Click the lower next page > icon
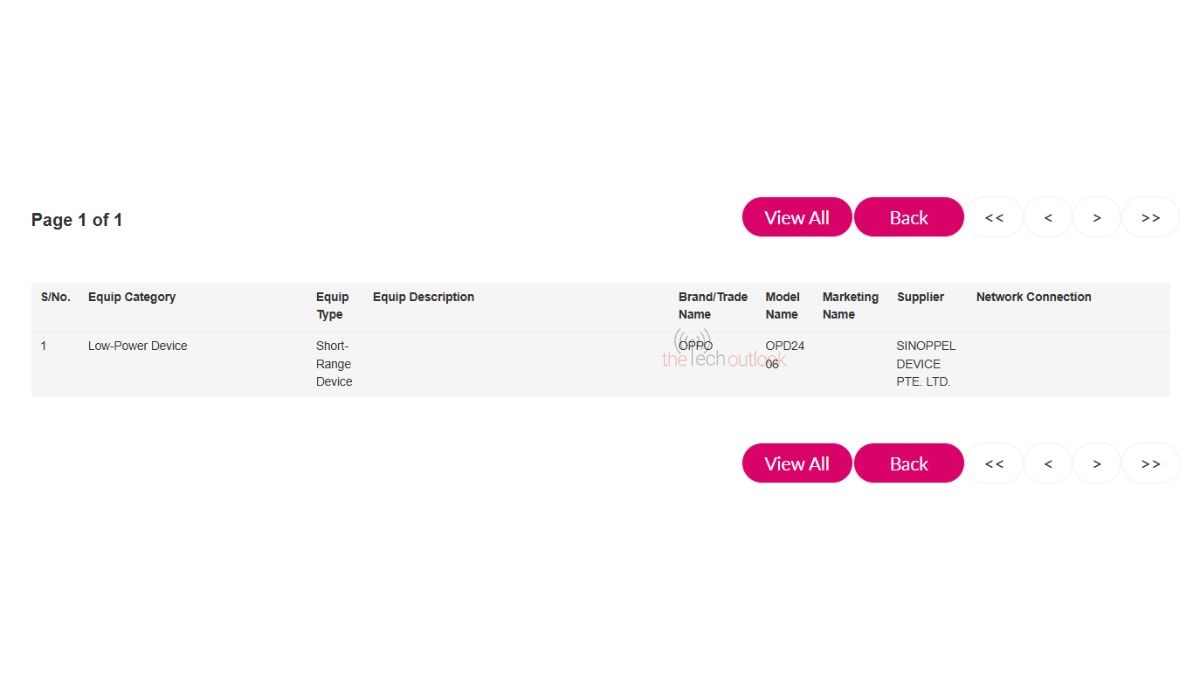The width and height of the screenshot is (1200, 675). (1097, 463)
